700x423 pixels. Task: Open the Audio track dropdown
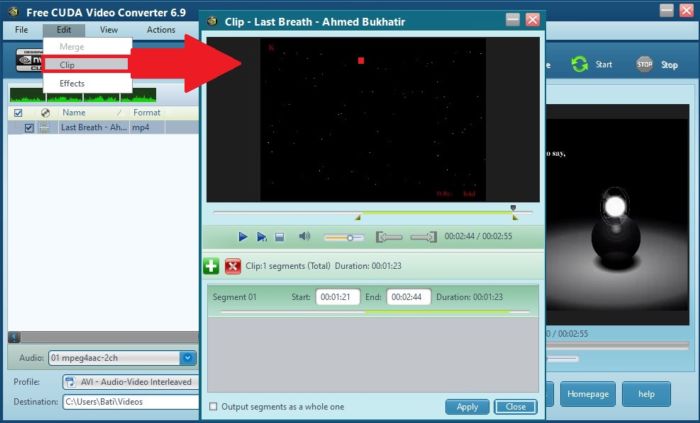click(188, 358)
